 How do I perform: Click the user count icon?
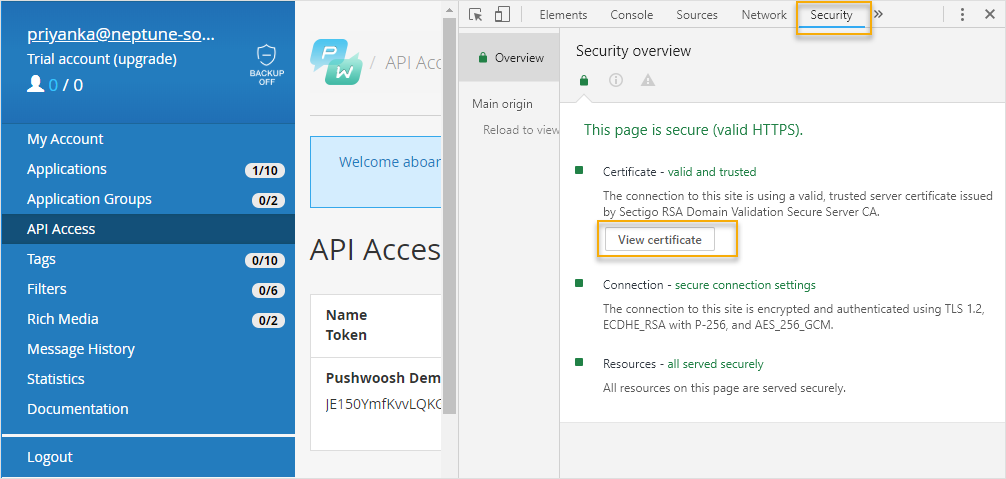tap(35, 84)
